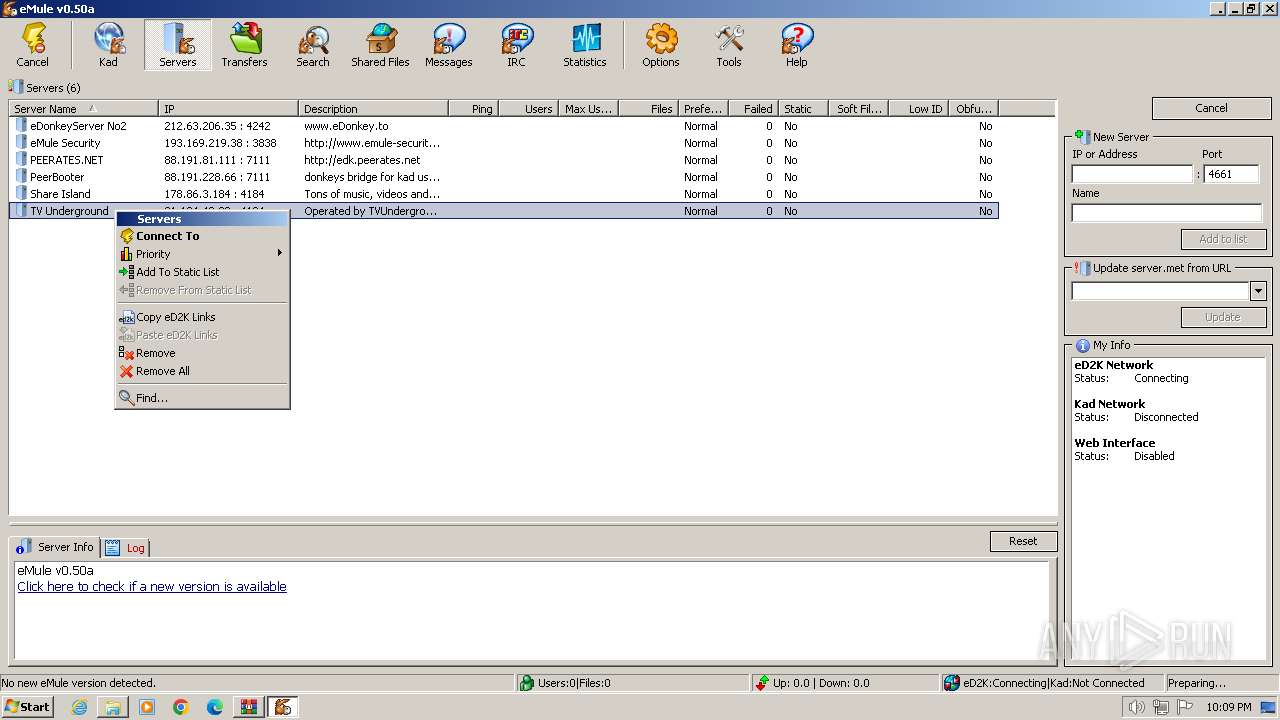Choose Remove All servers
Screen dimensions: 1280x720
tap(202, 371)
